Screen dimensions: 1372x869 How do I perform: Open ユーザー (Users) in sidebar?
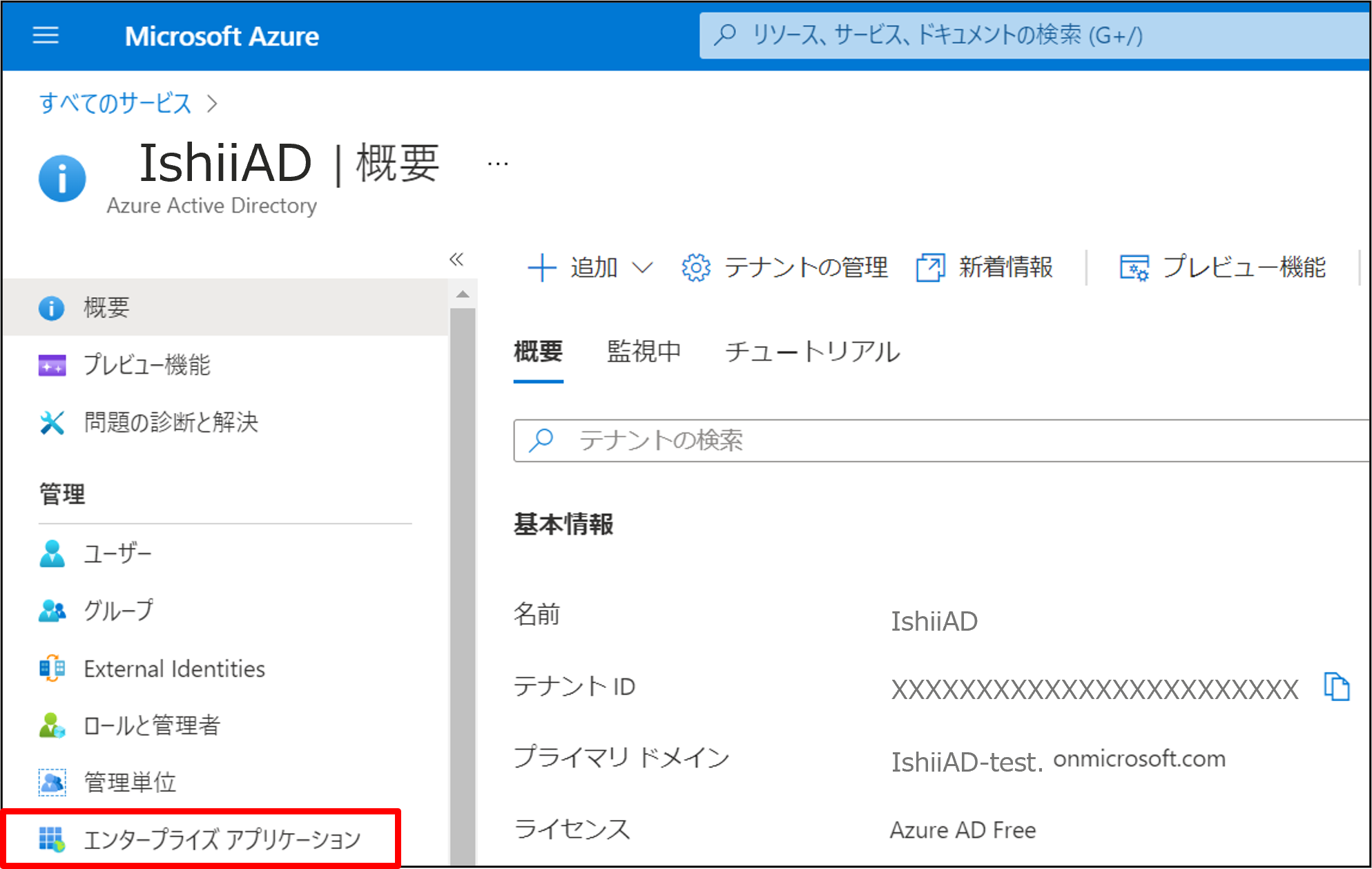pyautogui.click(x=117, y=553)
